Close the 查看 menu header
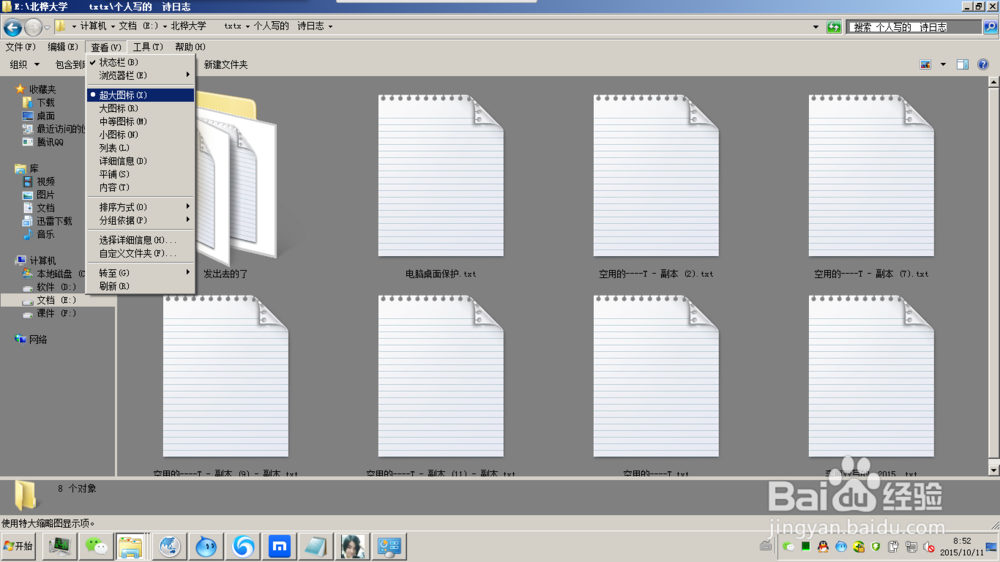Viewport: 1000px width, 562px height. click(105, 47)
